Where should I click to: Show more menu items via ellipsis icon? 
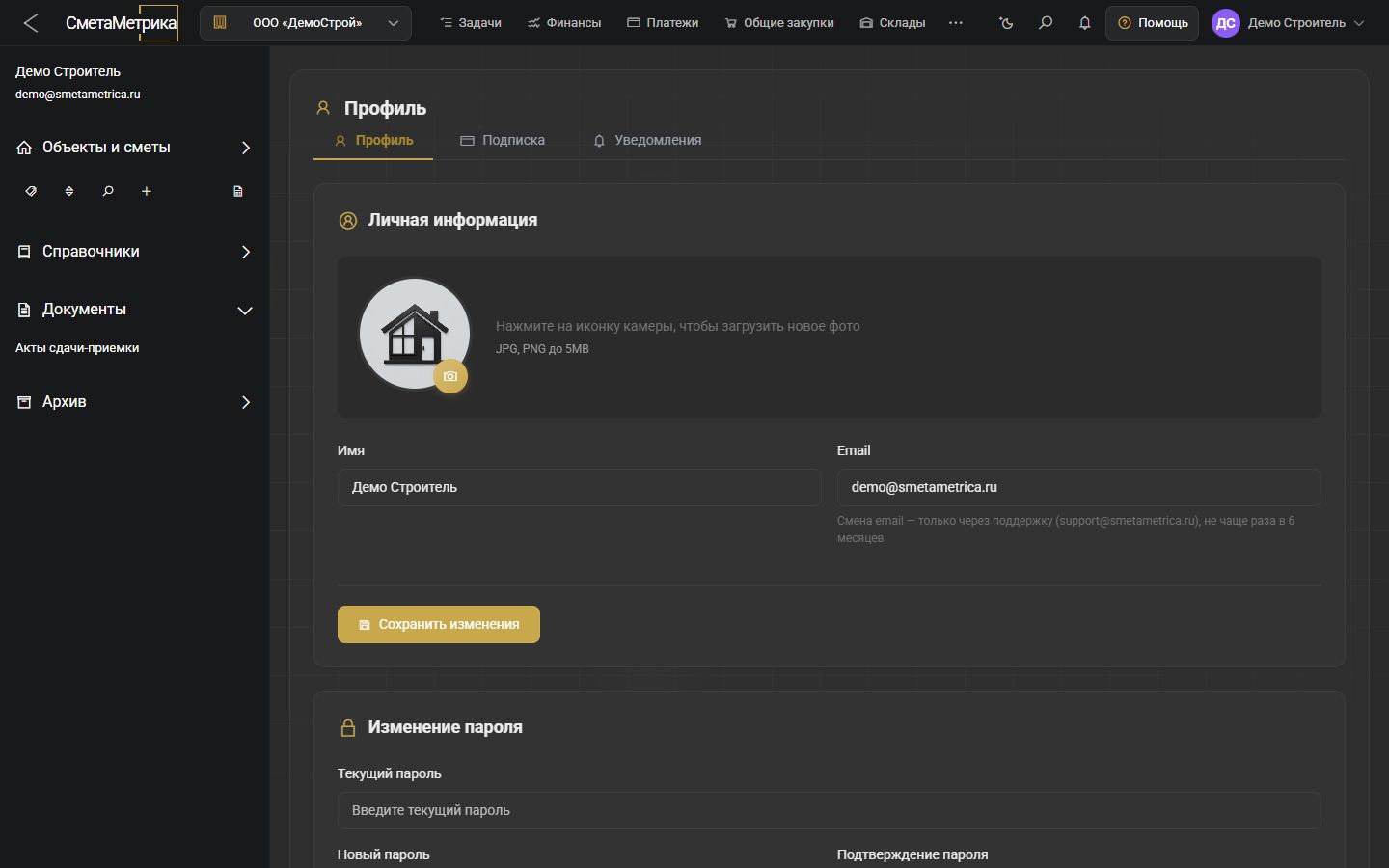click(x=956, y=23)
